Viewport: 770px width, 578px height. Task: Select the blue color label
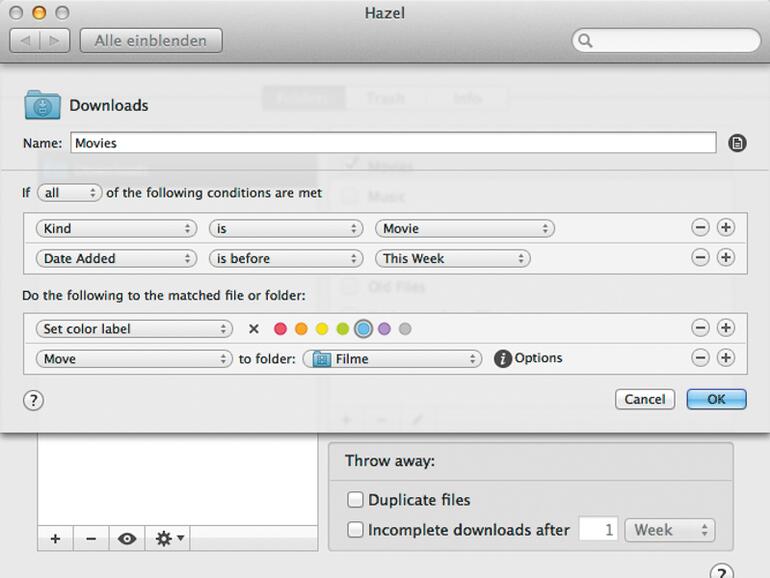click(363, 329)
